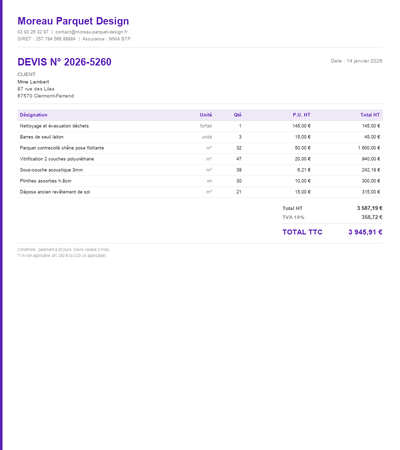400x450 pixels.
Task: Select the Barres de seuil laiton row
Action: pos(200,137)
